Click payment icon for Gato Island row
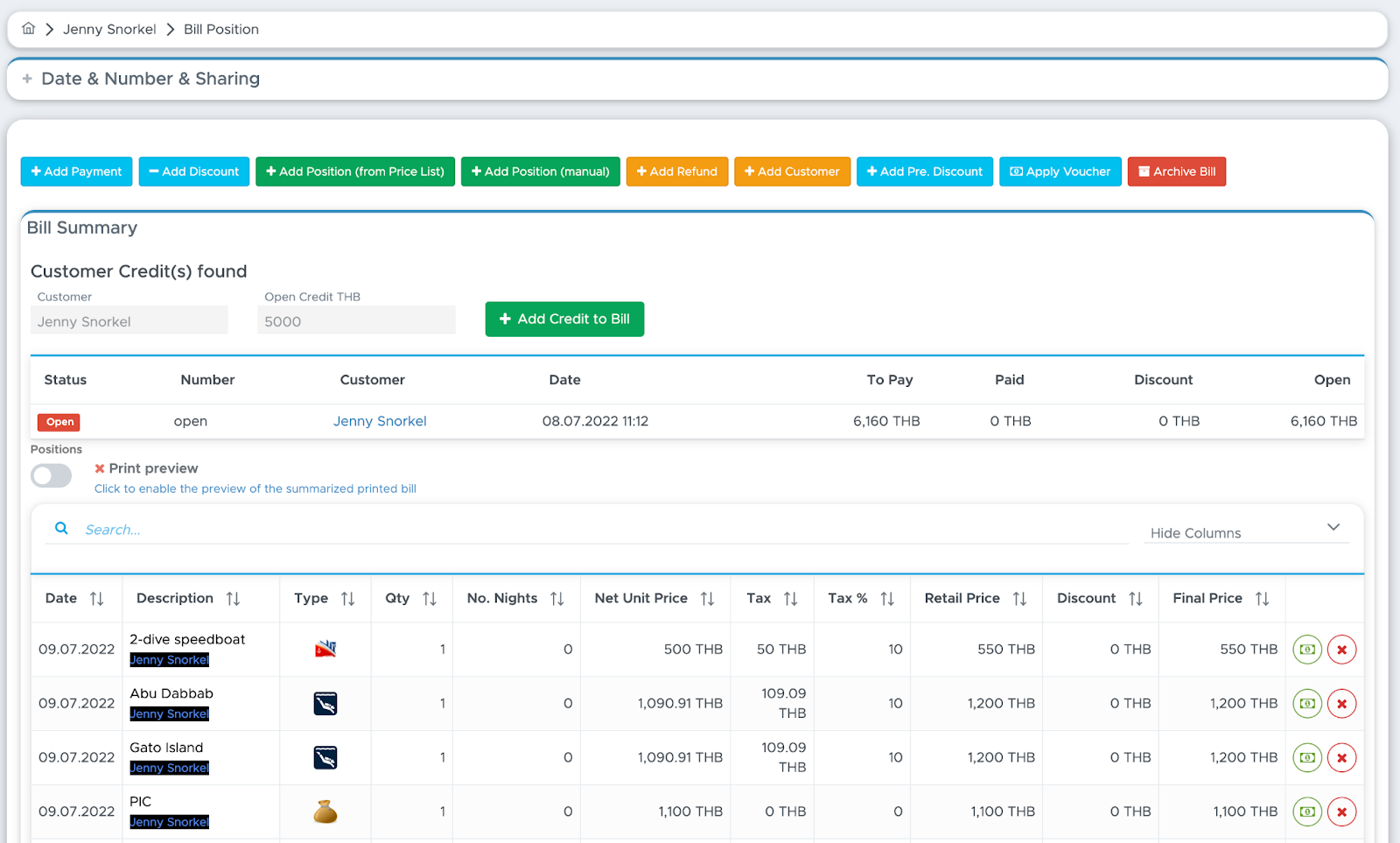1400x843 pixels. [x=1307, y=758]
